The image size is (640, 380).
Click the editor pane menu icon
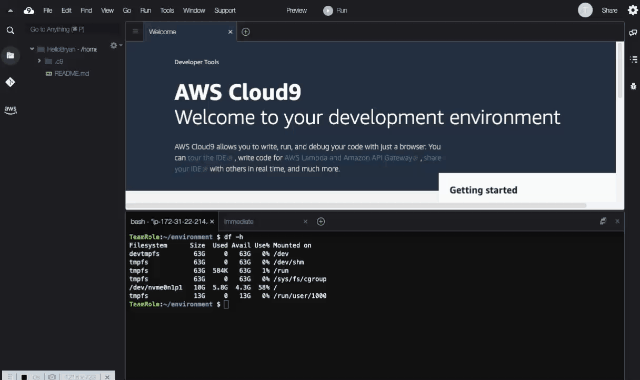pos(135,31)
